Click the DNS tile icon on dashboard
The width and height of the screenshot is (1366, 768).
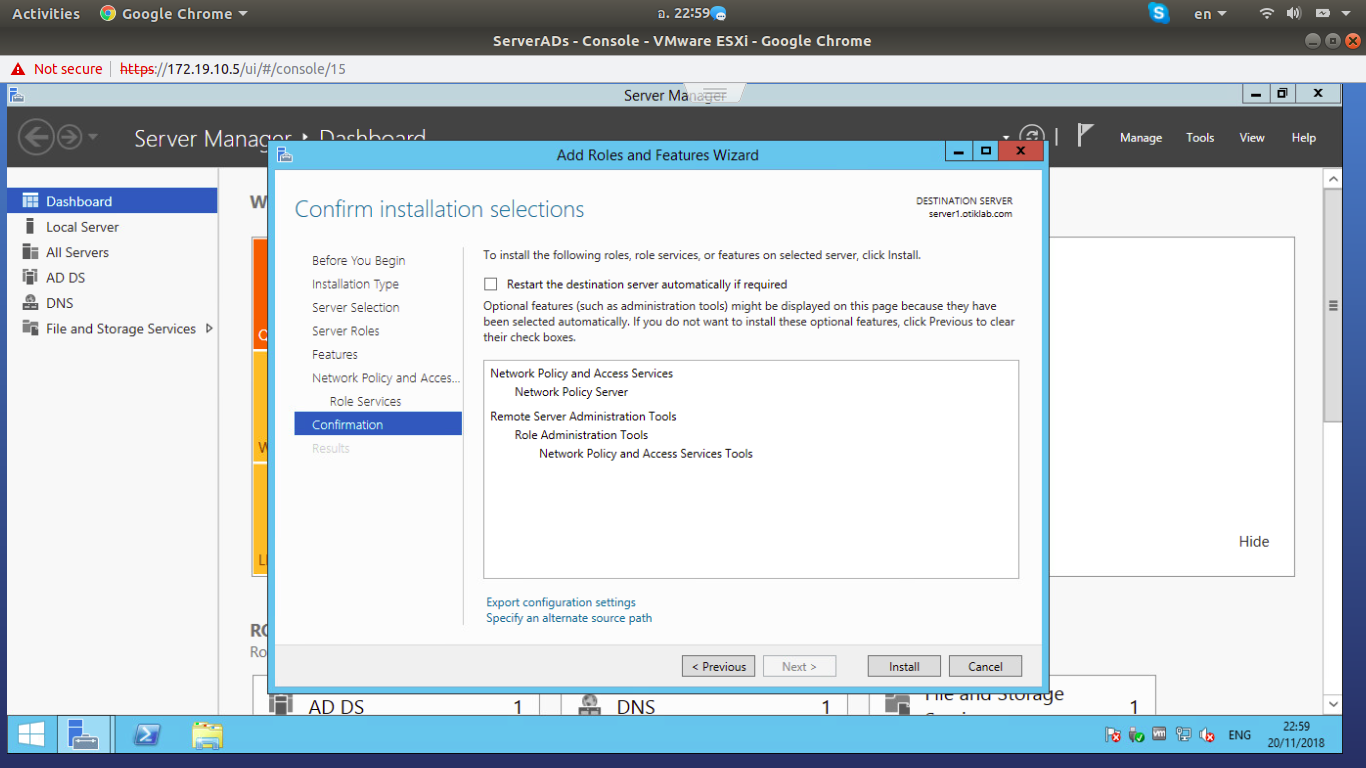589,706
